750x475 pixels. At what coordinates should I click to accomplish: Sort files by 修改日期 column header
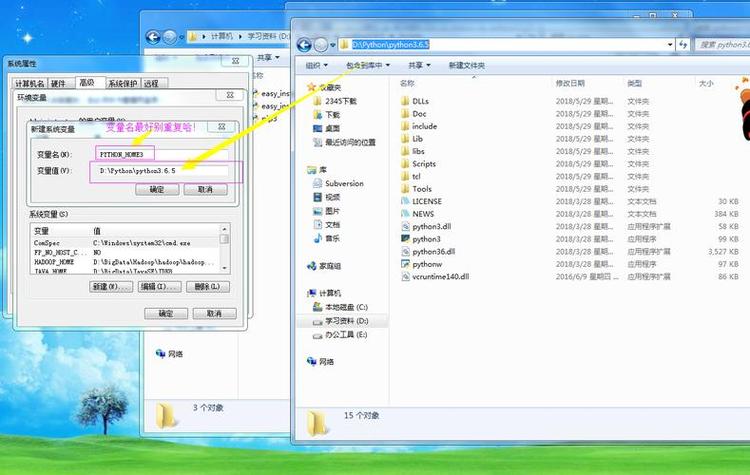pyautogui.click(x=570, y=83)
